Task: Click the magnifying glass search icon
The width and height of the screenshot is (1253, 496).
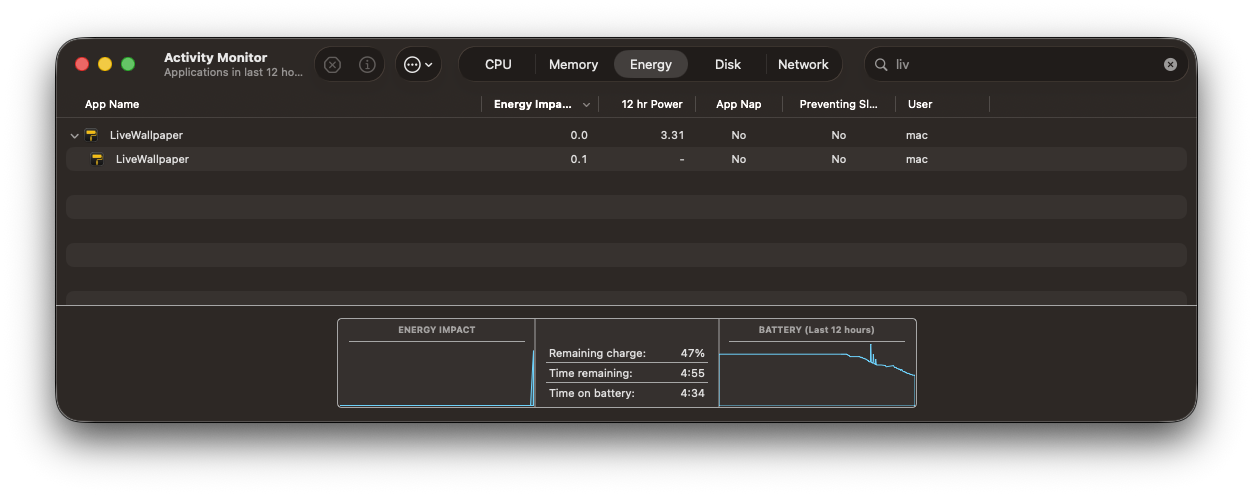Action: pos(881,64)
